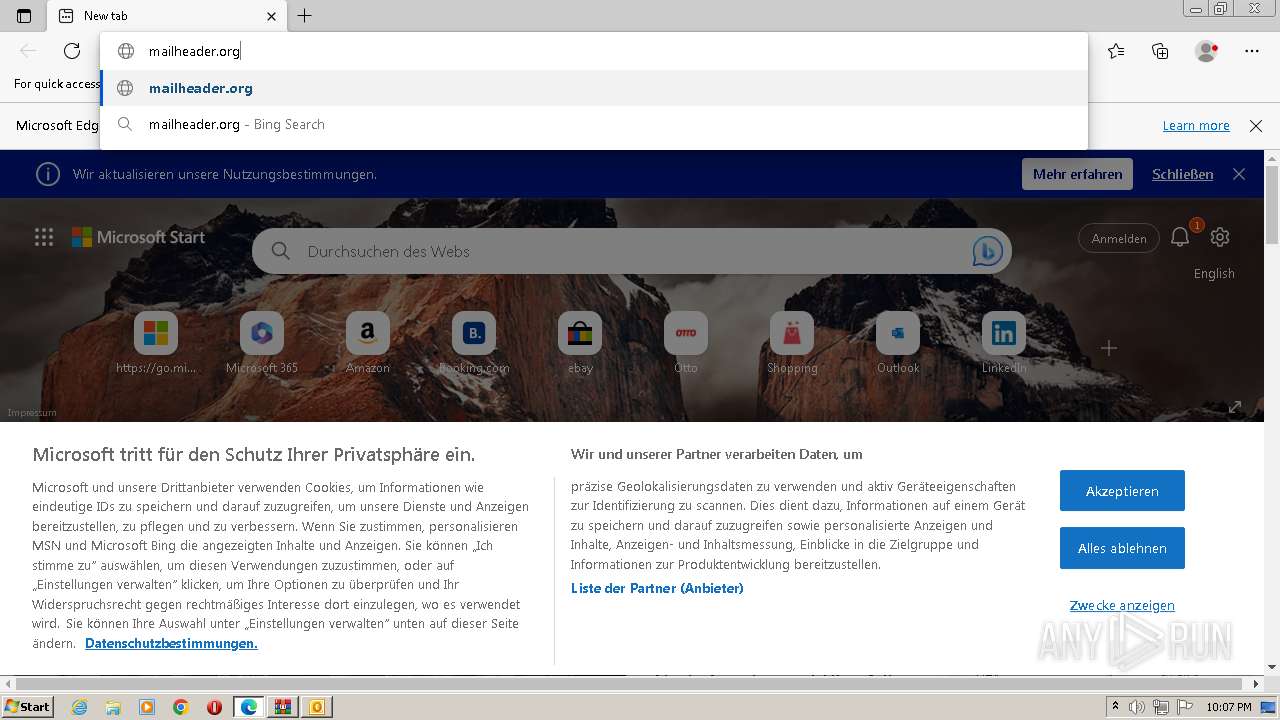Click the Mehr erfahren button
Viewport: 1280px width, 720px height.
click(x=1077, y=174)
